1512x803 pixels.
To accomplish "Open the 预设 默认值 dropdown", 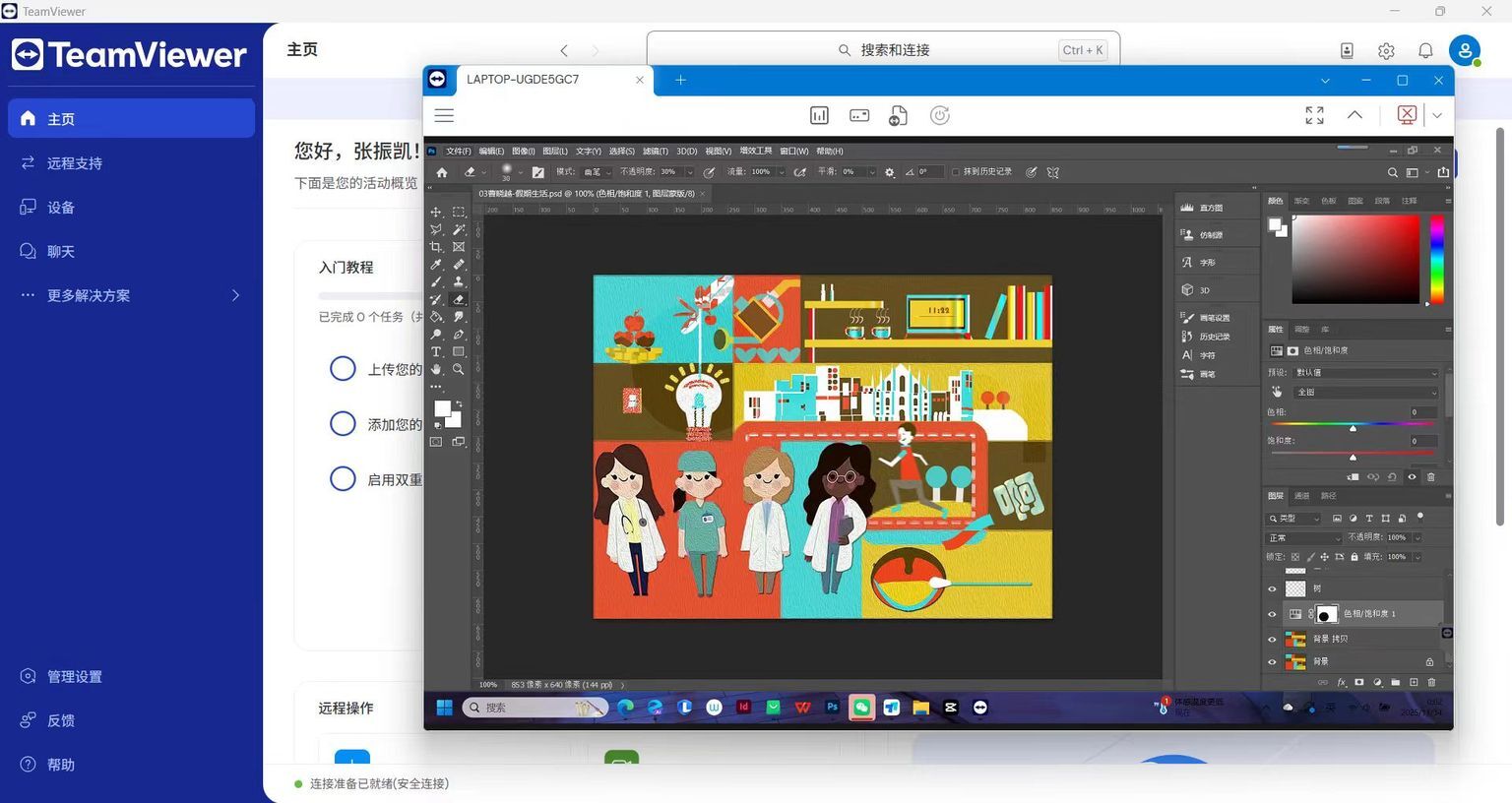I will (x=1365, y=373).
